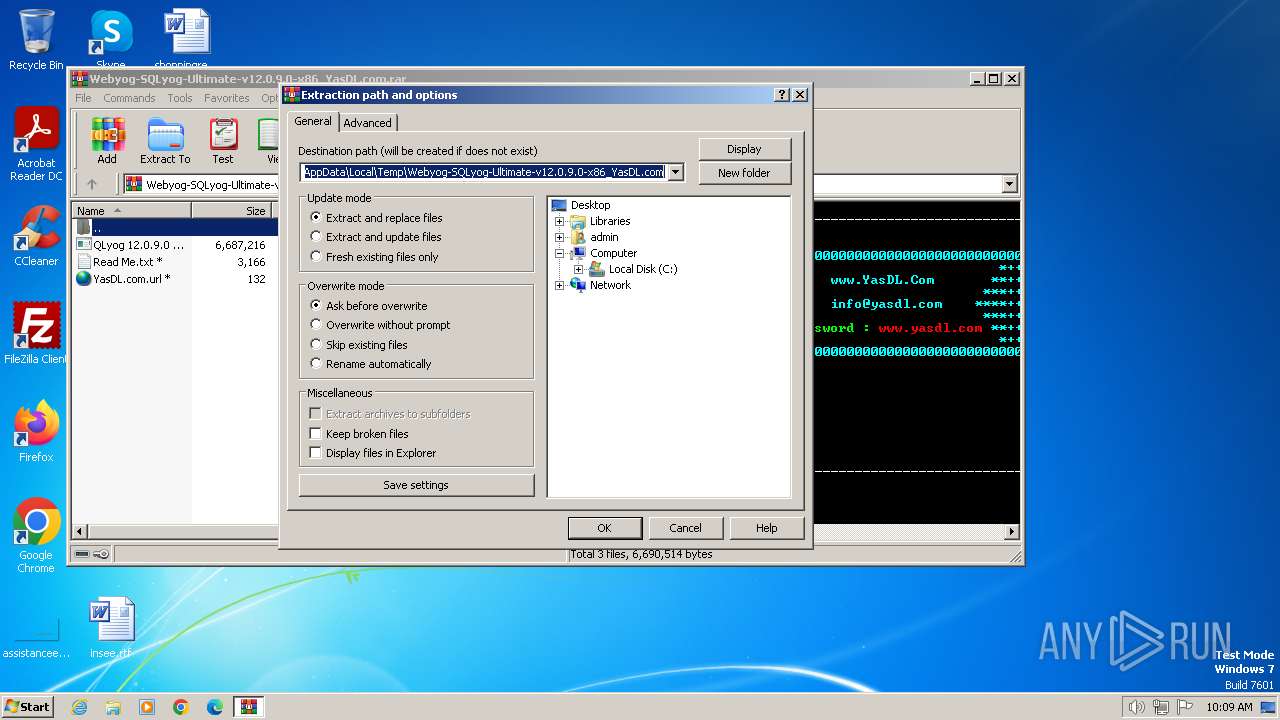1280x720 pixels.
Task: Switch to the General tab
Action: (313, 121)
